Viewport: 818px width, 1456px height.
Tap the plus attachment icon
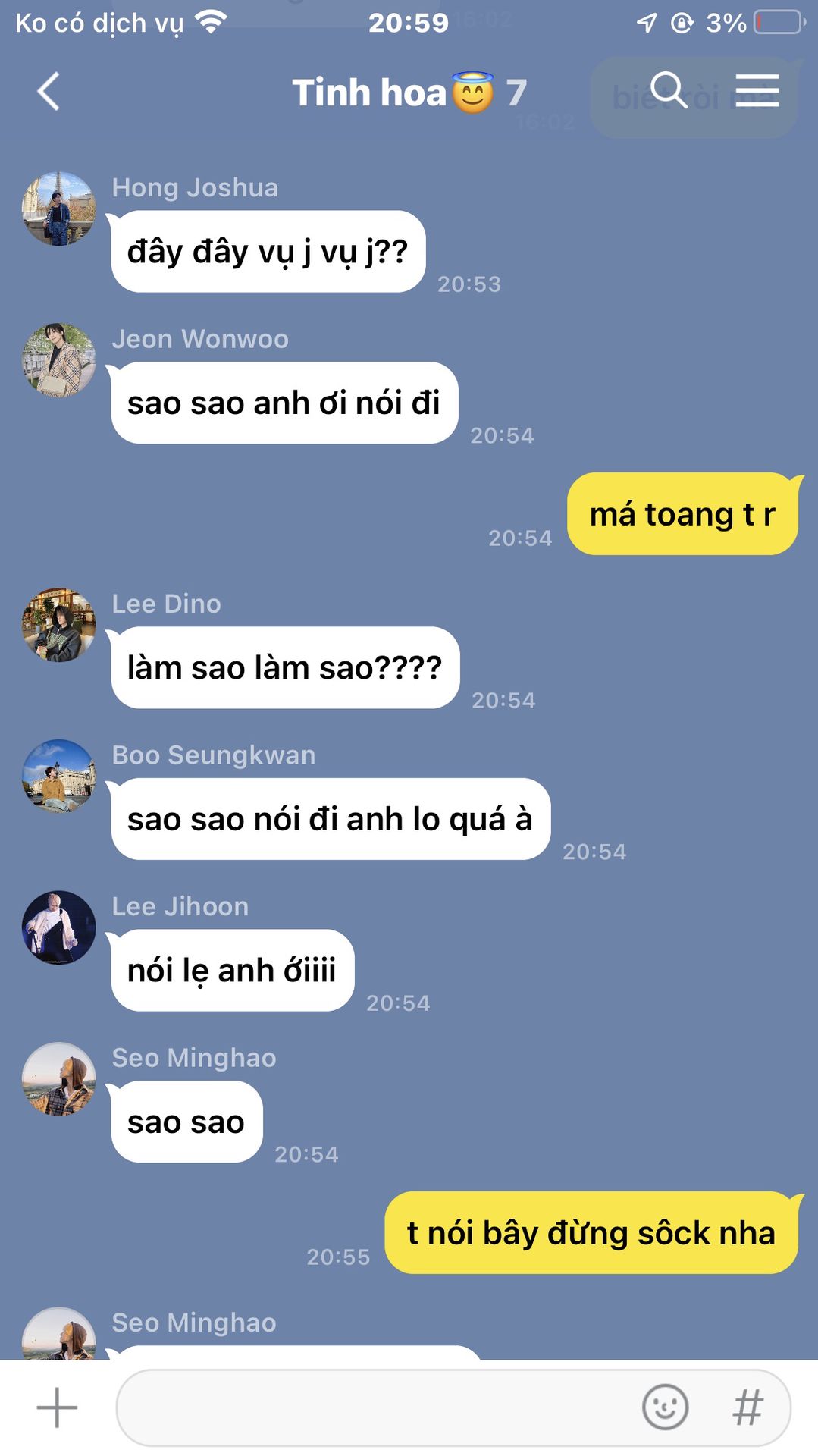coord(57,1407)
